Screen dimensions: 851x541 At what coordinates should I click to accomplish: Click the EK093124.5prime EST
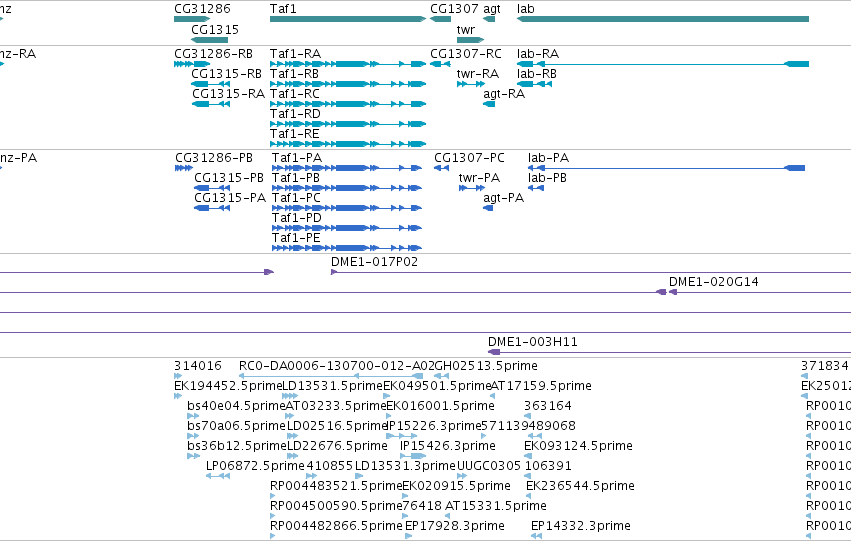527,456
